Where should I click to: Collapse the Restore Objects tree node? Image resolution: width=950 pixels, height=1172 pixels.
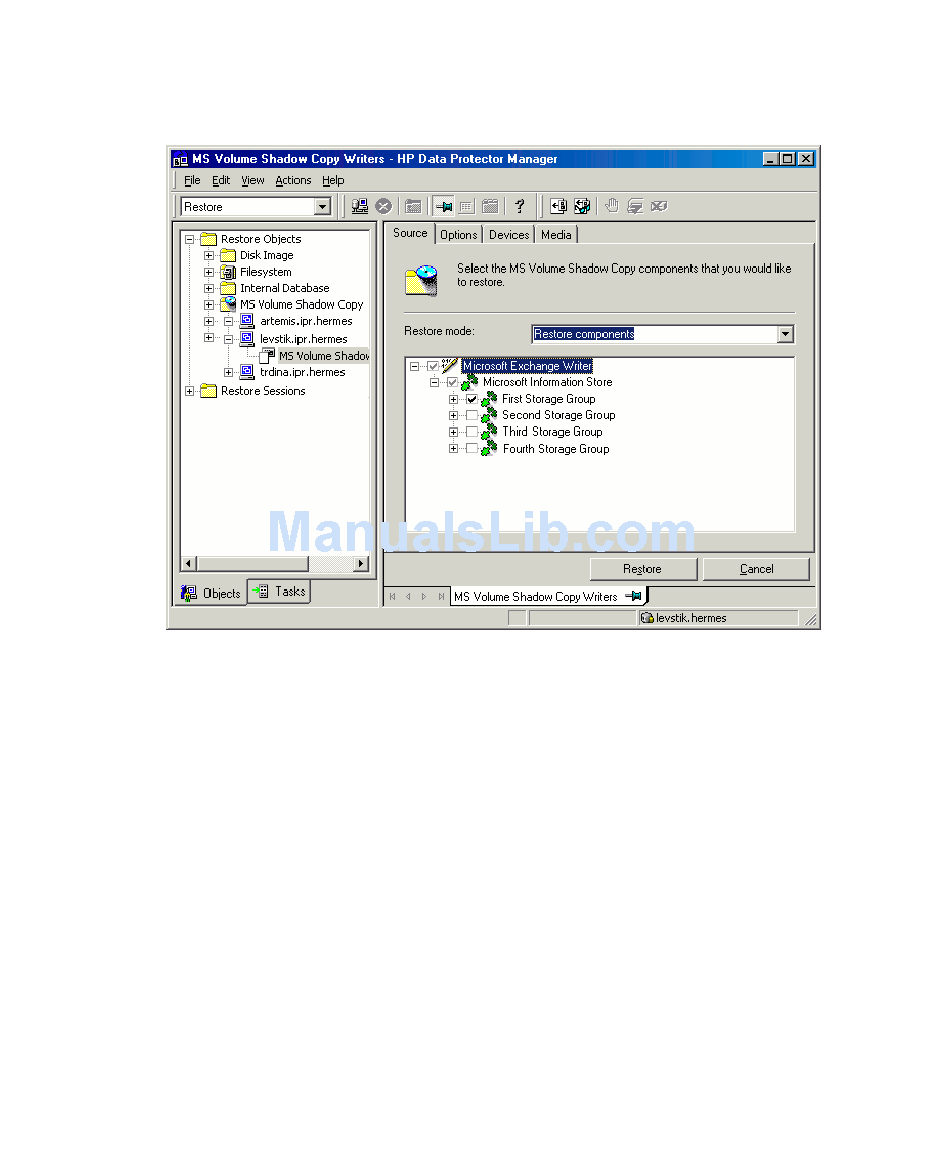[190, 239]
